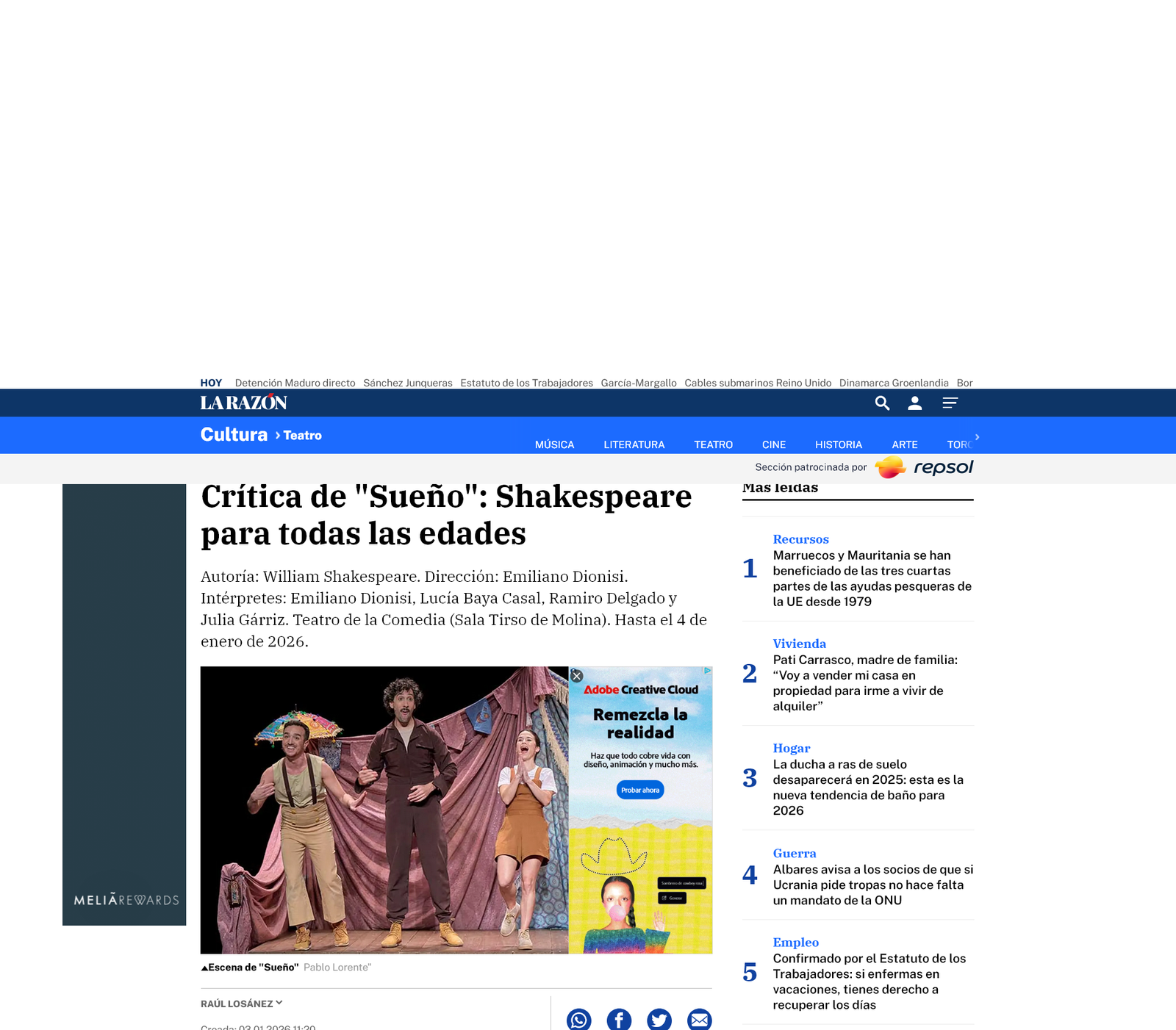1176x1030 pixels.
Task: Share article by email icon
Action: (x=699, y=1020)
